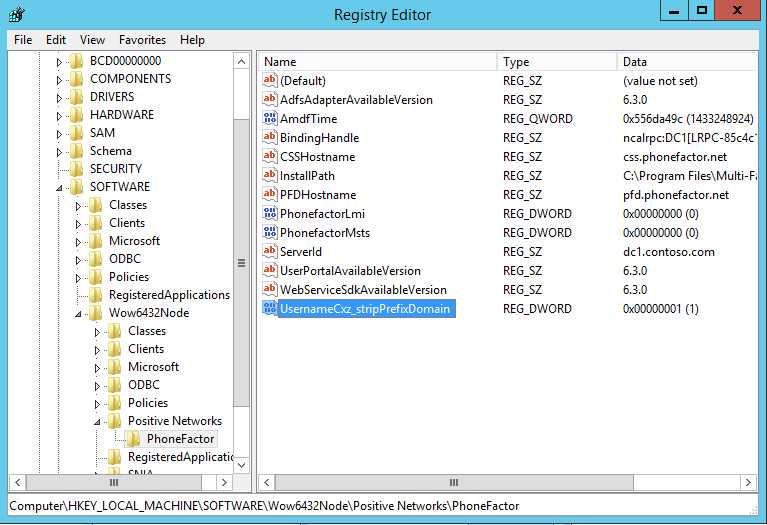
Task: Click the REG_QWORD type cell
Action: click(x=538, y=119)
